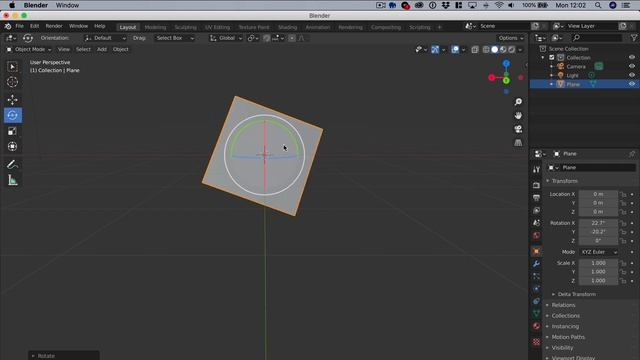Click the pan view hand icon

click(x=518, y=116)
